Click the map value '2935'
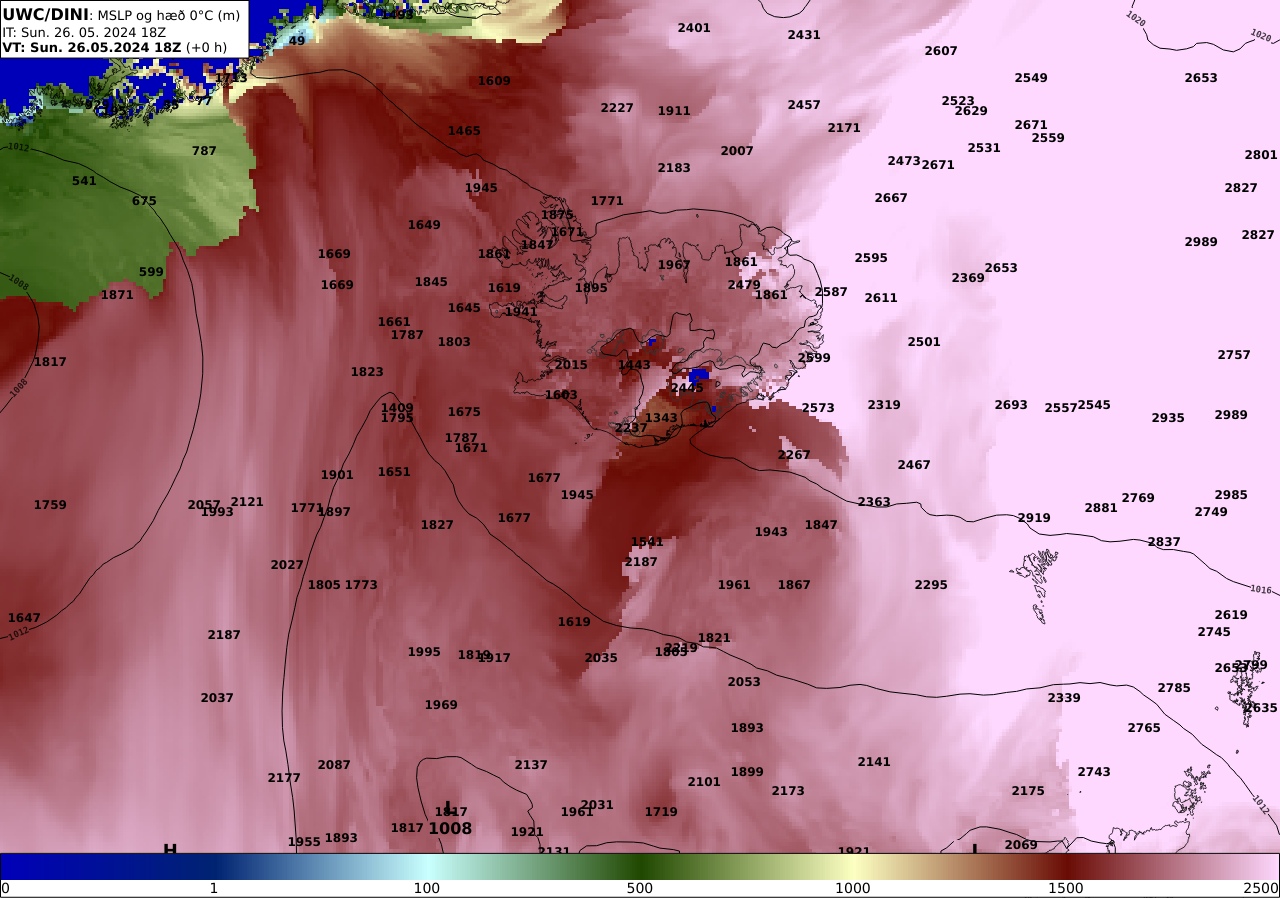The image size is (1280, 898). click(1168, 418)
